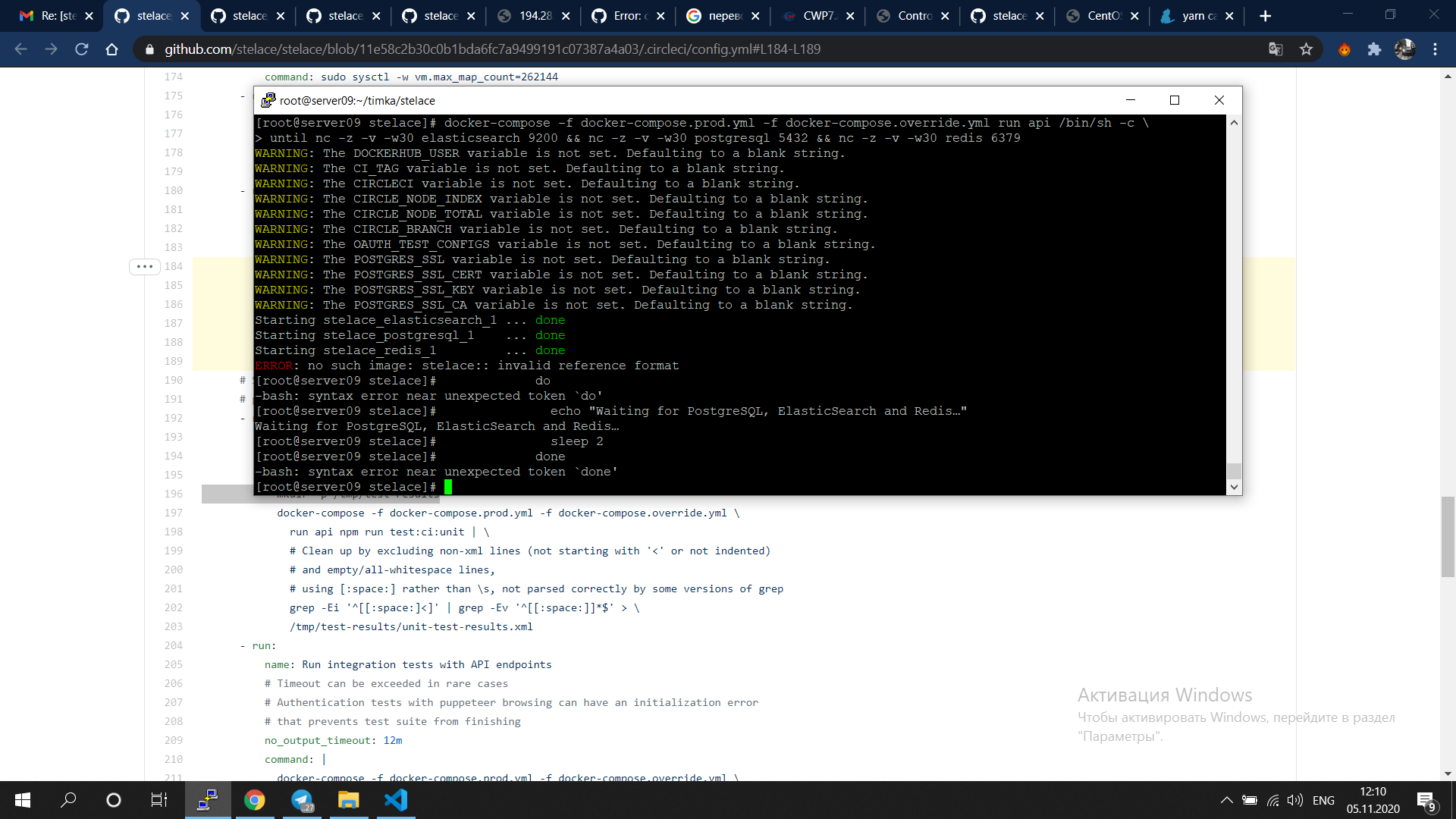Open Chrome's three-dot menu
The image size is (1456, 819).
1436,49
